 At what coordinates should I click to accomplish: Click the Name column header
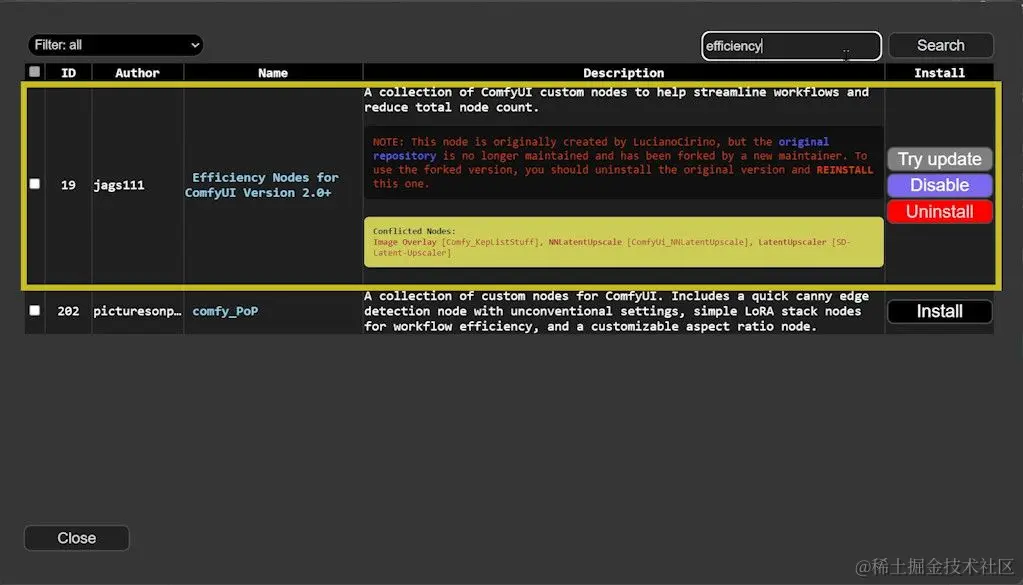[273, 73]
